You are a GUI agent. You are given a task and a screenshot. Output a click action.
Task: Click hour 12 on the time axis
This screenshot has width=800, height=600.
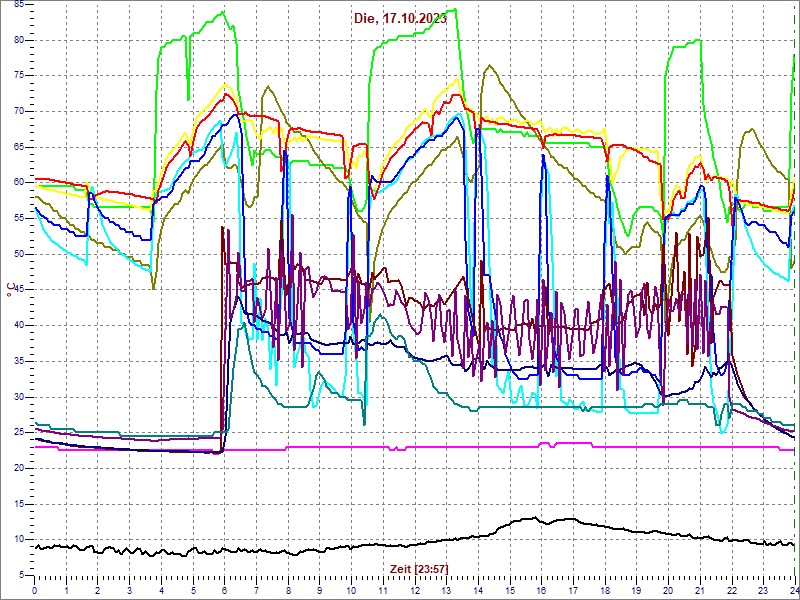coord(414,590)
